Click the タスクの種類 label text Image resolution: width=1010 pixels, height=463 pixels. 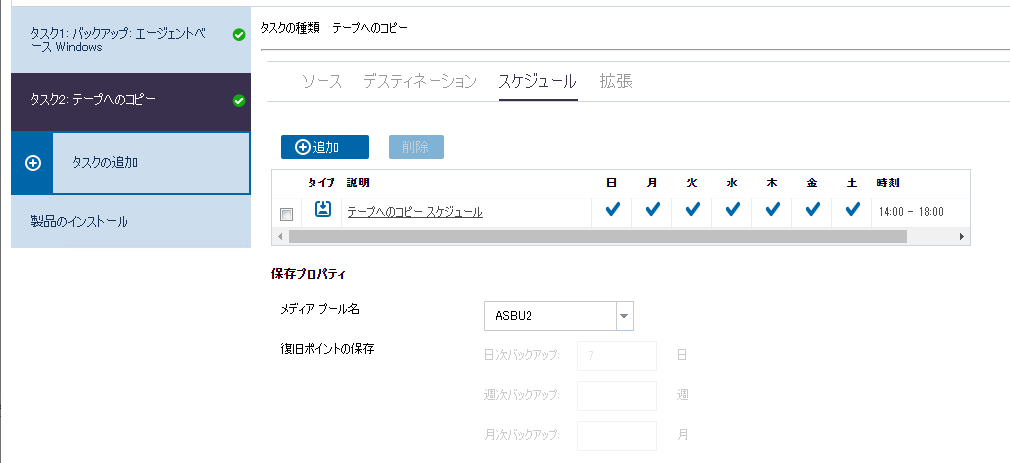290,28
